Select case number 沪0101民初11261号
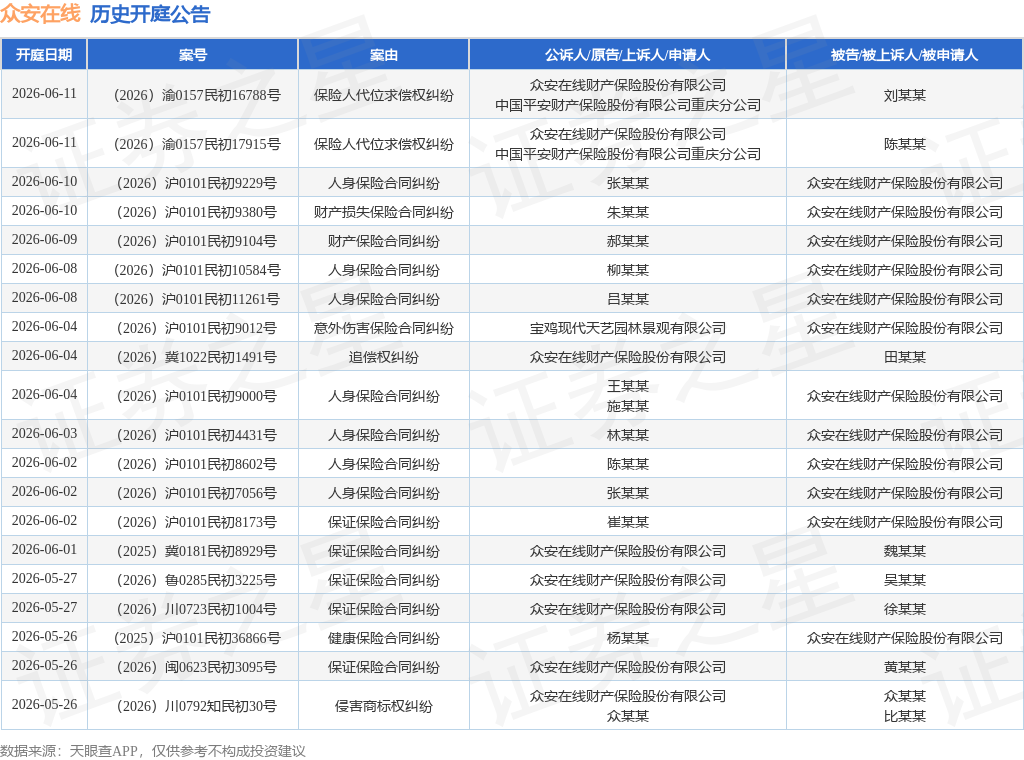This screenshot has width=1024, height=760. [197, 299]
